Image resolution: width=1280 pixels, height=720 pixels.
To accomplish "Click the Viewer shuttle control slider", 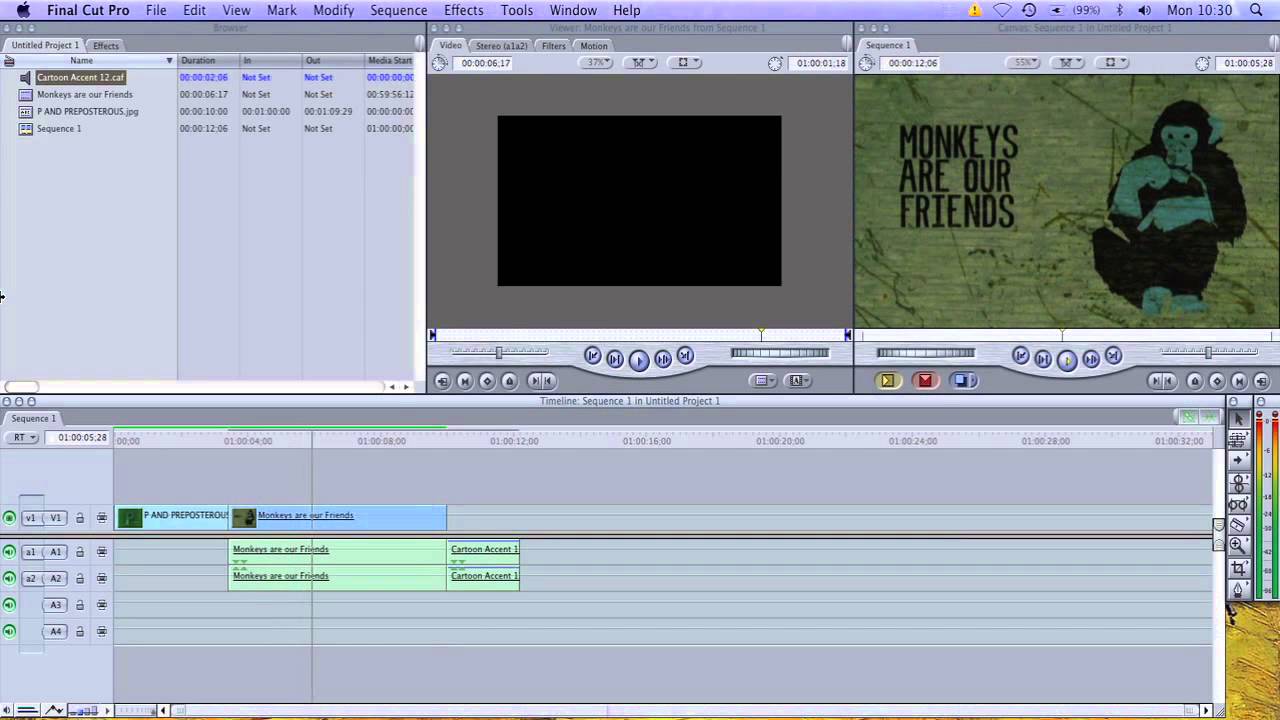I will click(x=498, y=352).
